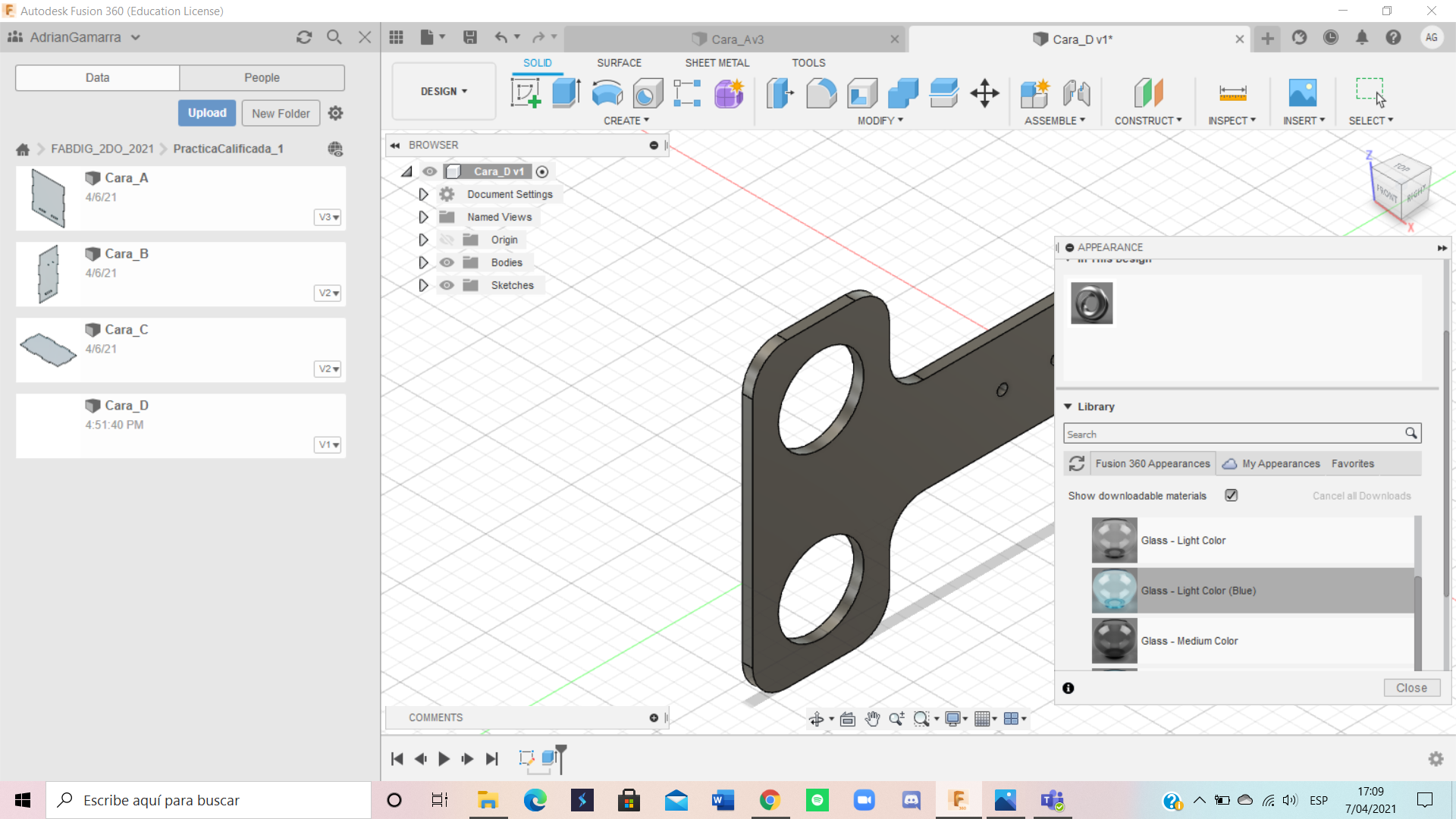Uncheck Show downloadable materials

click(x=1232, y=495)
